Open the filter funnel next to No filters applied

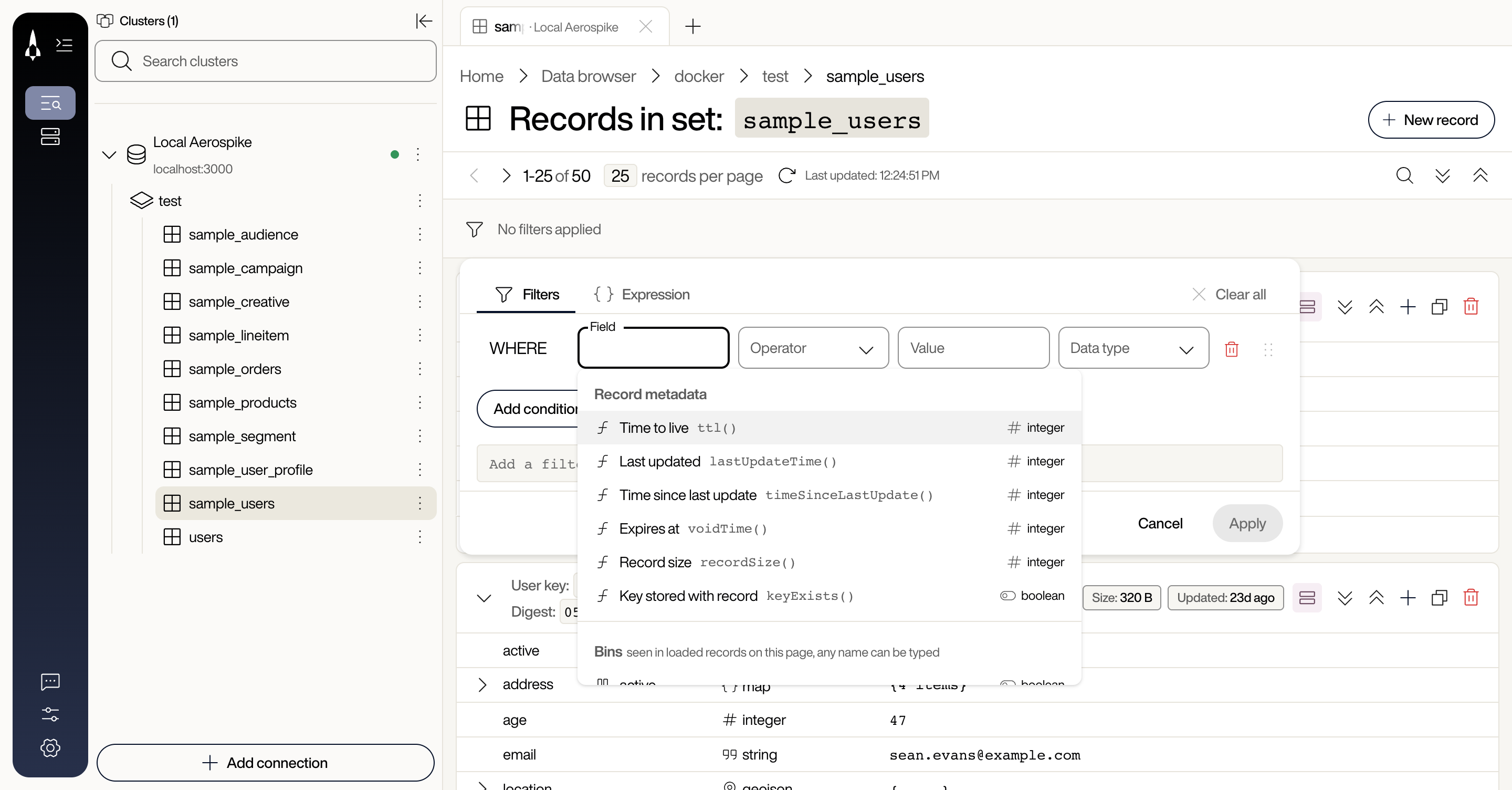pos(474,229)
